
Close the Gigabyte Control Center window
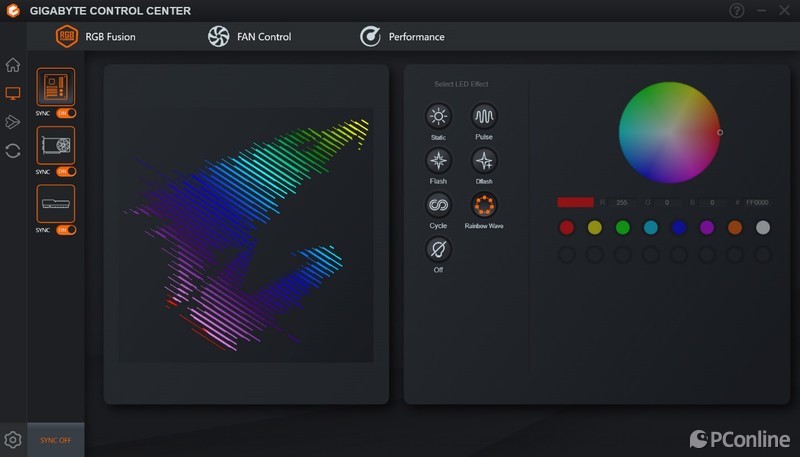click(784, 11)
